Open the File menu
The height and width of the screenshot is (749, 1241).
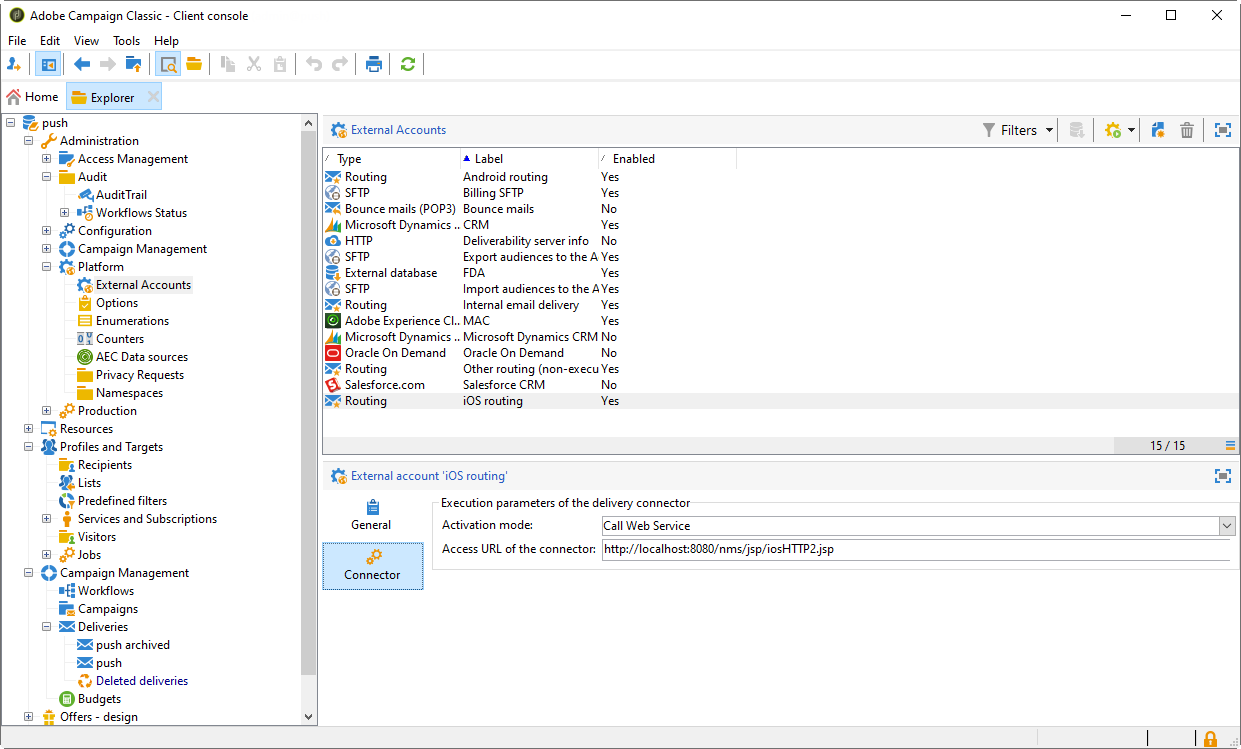tap(17, 41)
